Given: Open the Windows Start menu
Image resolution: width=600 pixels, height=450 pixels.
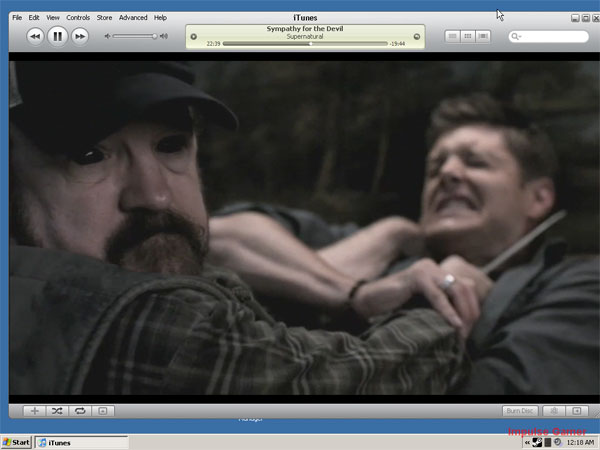Looking at the screenshot, I should (16, 443).
